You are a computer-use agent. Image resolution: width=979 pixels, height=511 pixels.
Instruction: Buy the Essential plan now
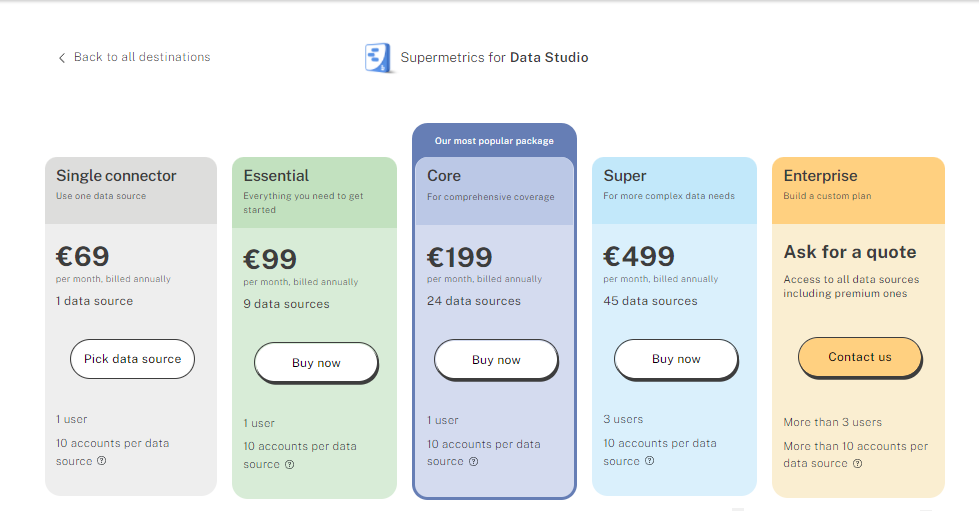coord(316,362)
